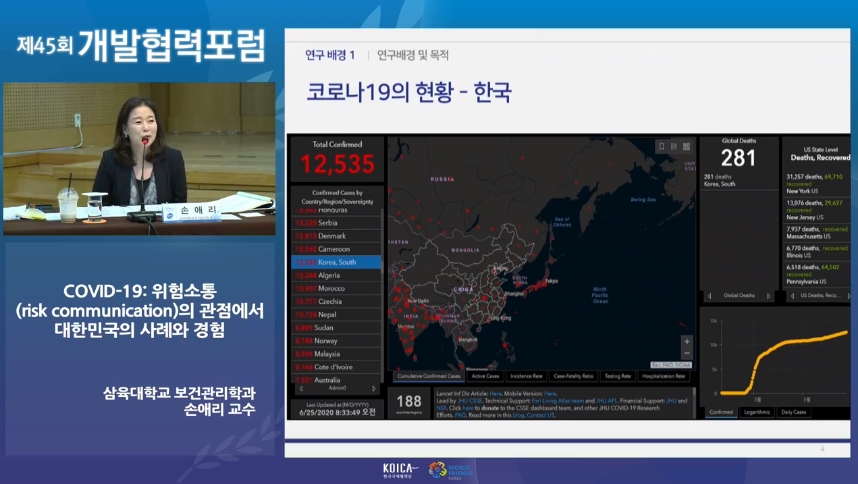The width and height of the screenshot is (858, 484).
Task: Click the New York US deaths row
Action: click(x=816, y=184)
